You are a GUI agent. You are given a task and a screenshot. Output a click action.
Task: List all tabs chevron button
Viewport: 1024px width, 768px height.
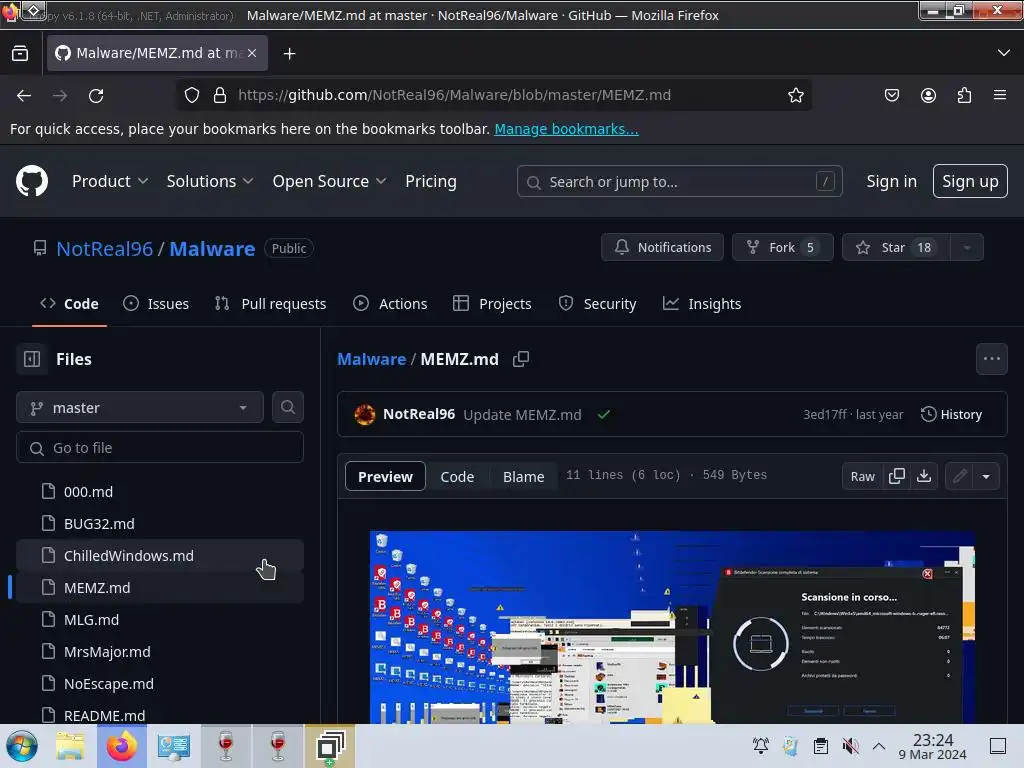(1004, 53)
